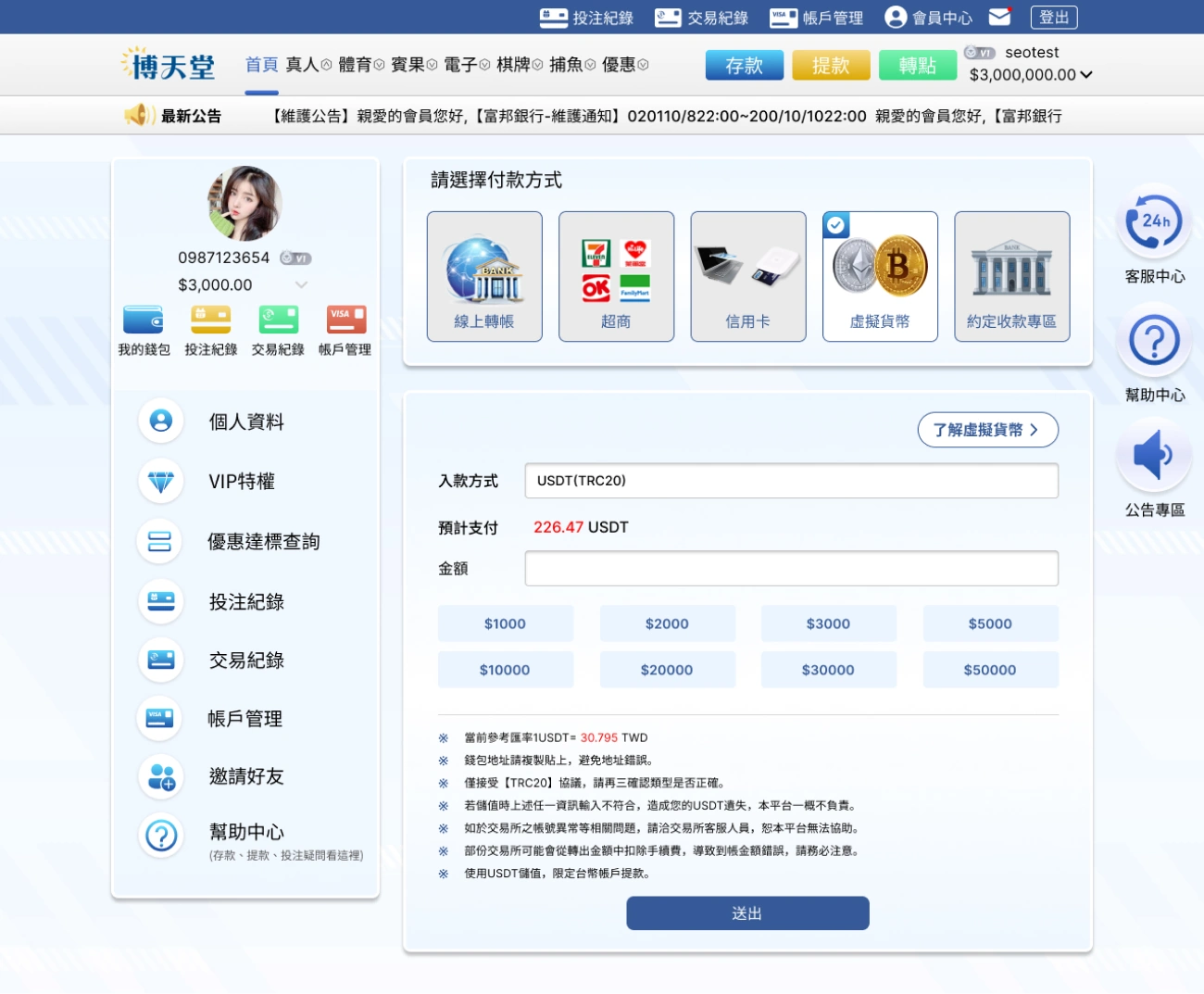Click the mail envelope icon in top bar
The image size is (1204, 994).
[x=999, y=17]
